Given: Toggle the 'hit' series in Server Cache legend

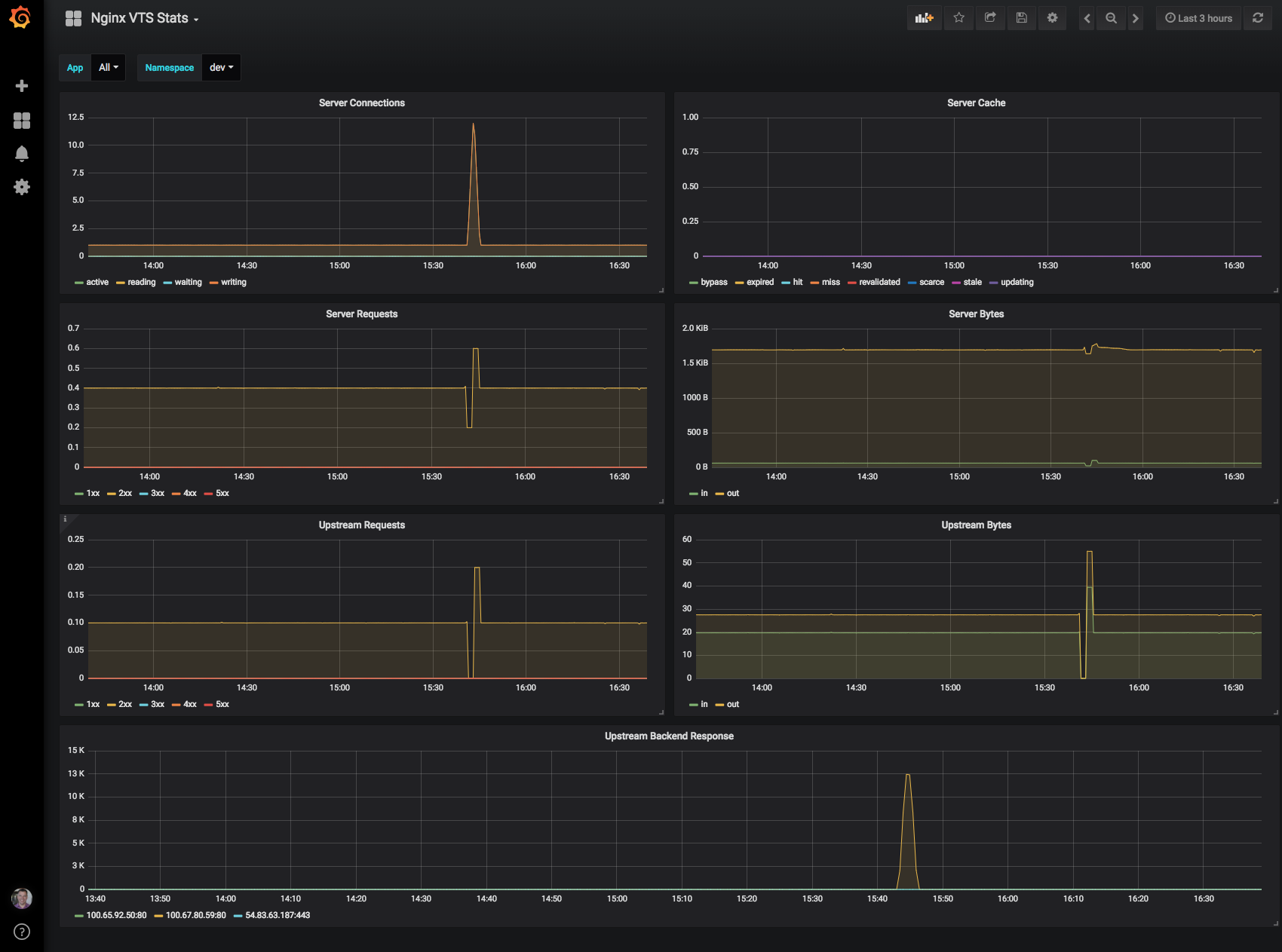Looking at the screenshot, I should (797, 283).
